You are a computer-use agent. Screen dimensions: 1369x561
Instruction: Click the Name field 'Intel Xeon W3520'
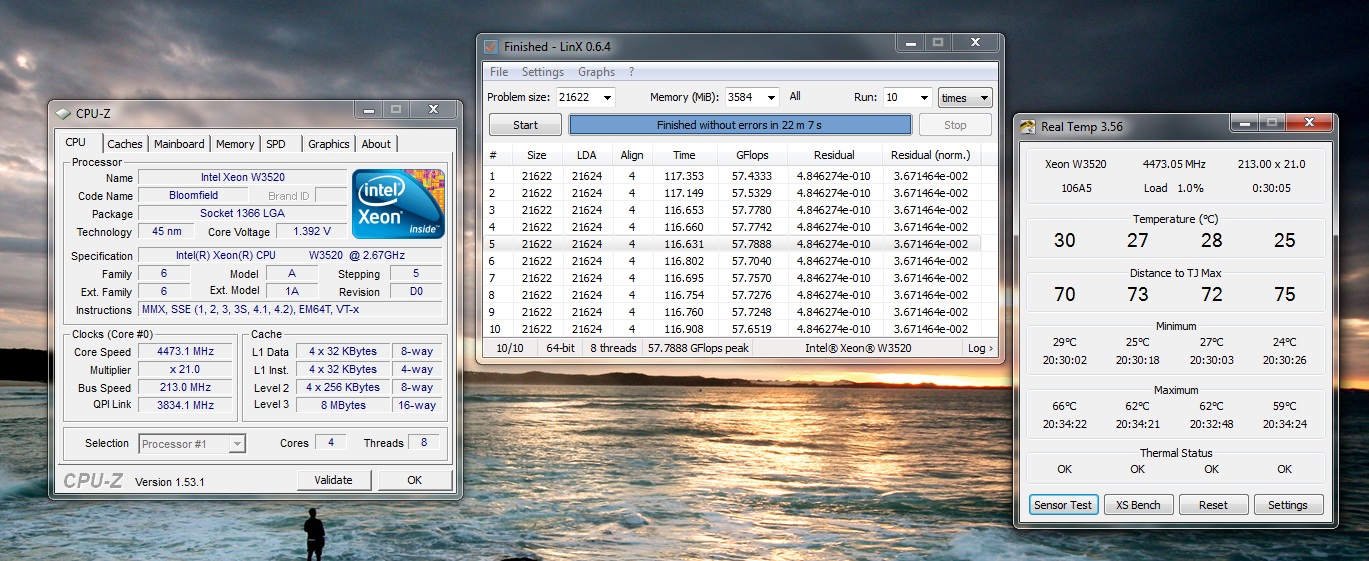(x=242, y=177)
